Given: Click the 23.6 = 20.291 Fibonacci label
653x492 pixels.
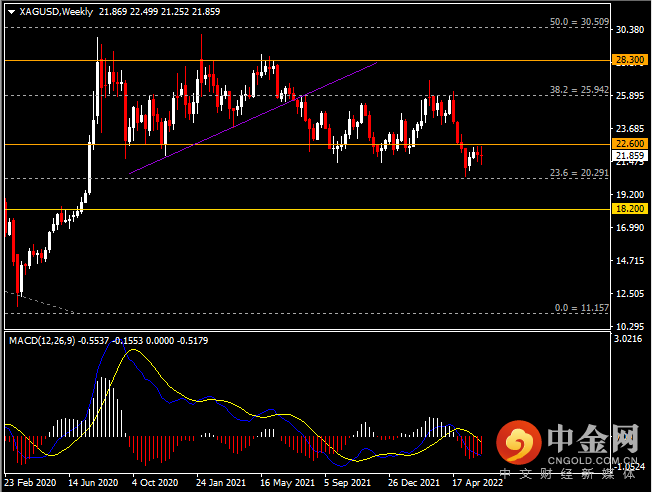Looking at the screenshot, I should tap(579, 172).
